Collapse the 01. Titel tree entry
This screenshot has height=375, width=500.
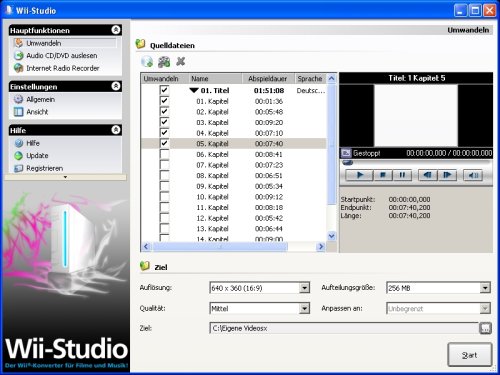coord(194,90)
